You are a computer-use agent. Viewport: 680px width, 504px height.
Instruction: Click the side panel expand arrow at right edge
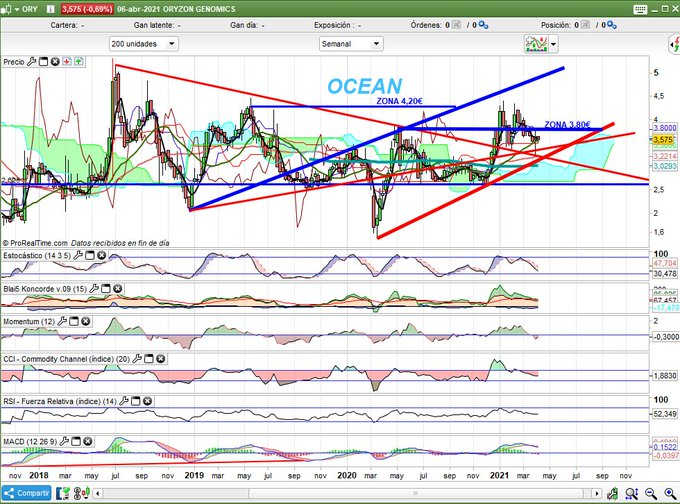[x=674, y=44]
